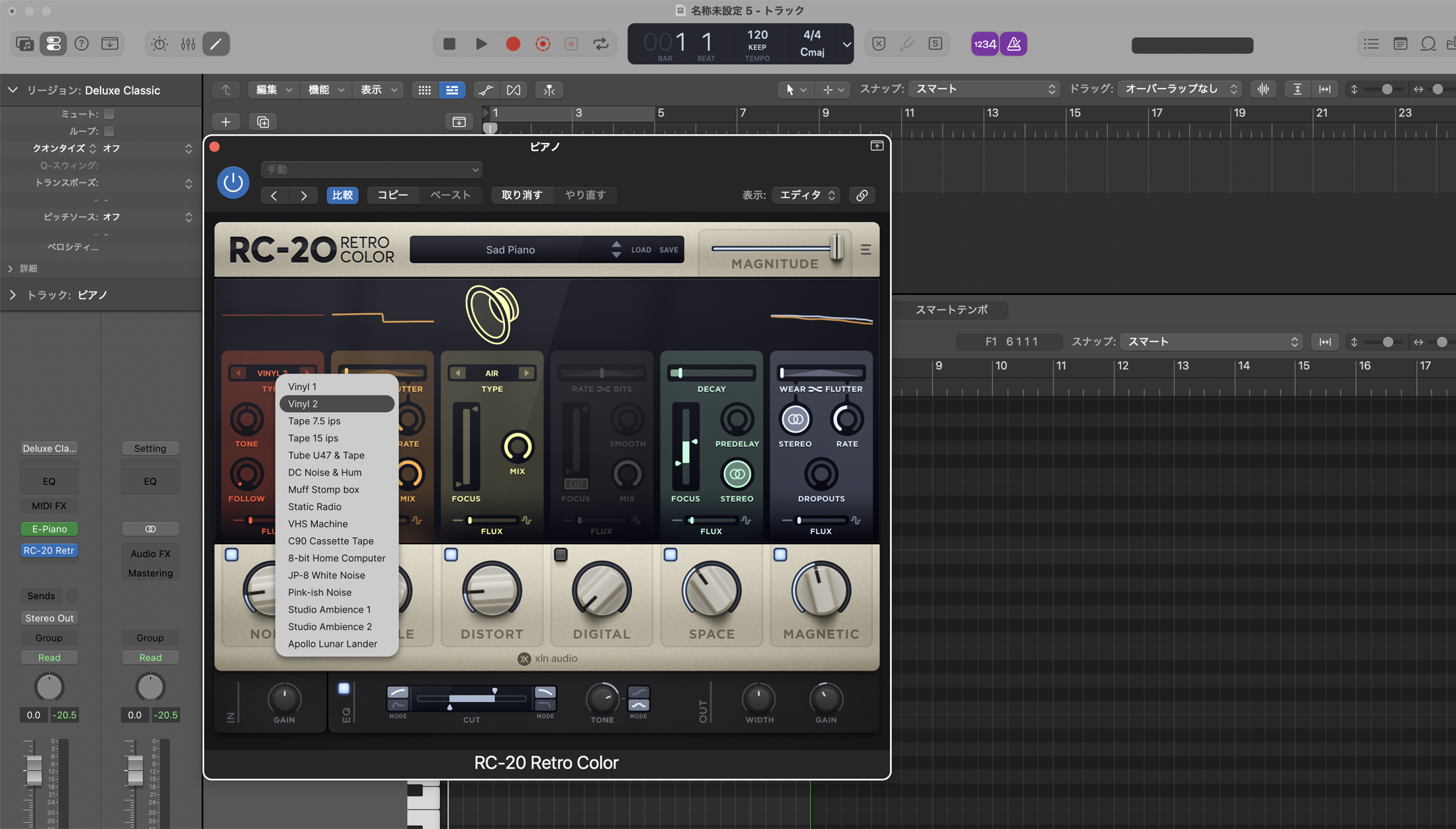Add a new track with plus button

coord(226,122)
